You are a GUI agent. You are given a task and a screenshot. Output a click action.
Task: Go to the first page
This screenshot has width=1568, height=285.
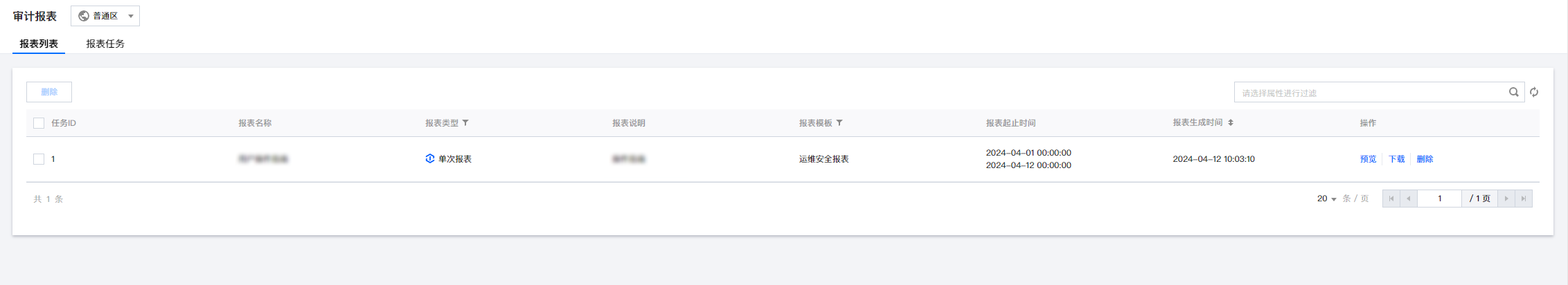(1391, 199)
